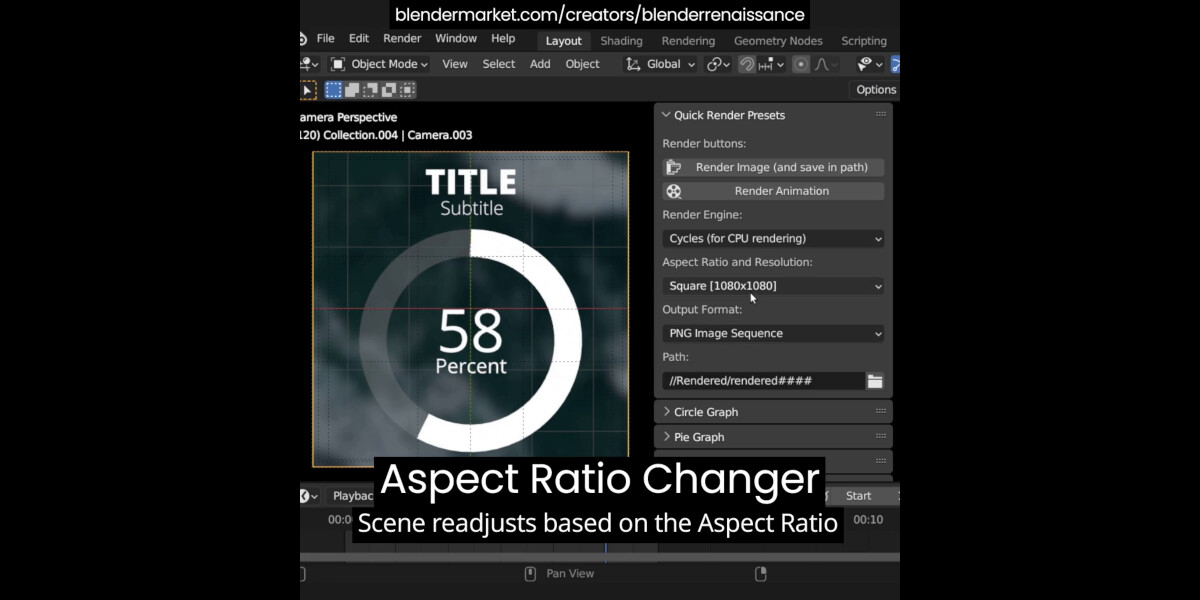Open the Aspect Ratio dropdown showing Square [1080x1080]
The image size is (1200, 600).
772,285
